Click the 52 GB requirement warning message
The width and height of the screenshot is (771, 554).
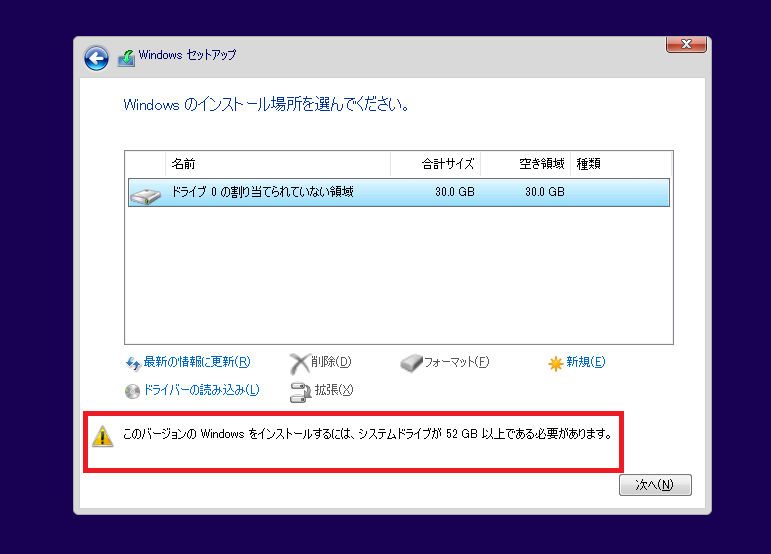(x=367, y=434)
